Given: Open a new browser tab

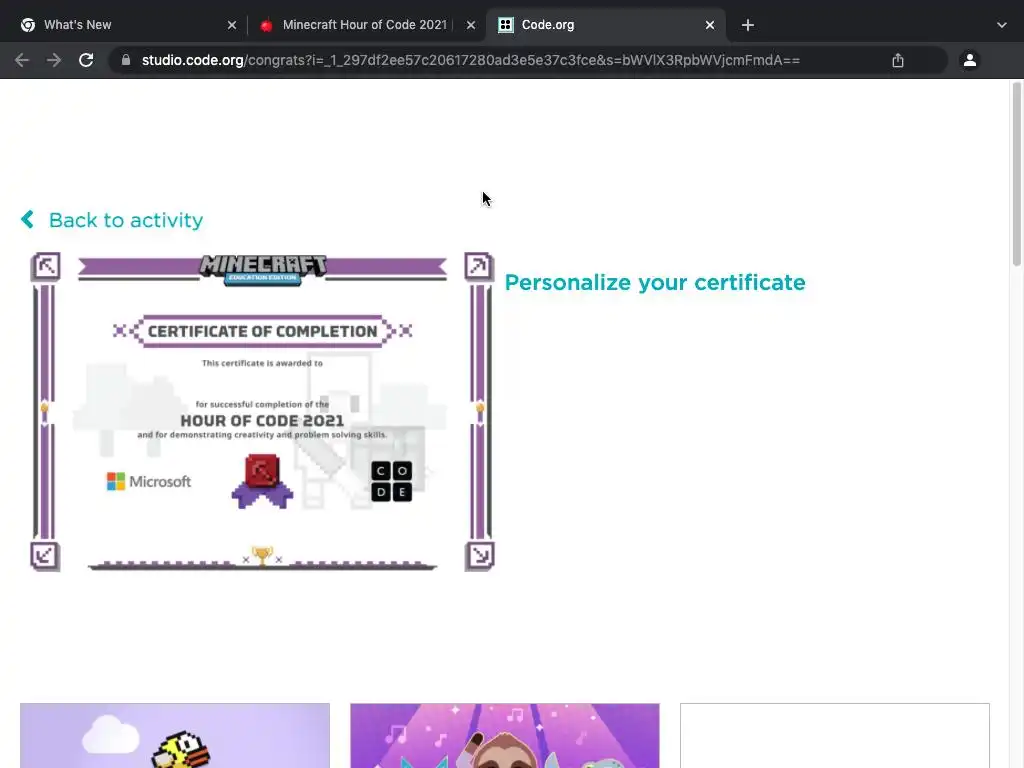Looking at the screenshot, I should 748,25.
